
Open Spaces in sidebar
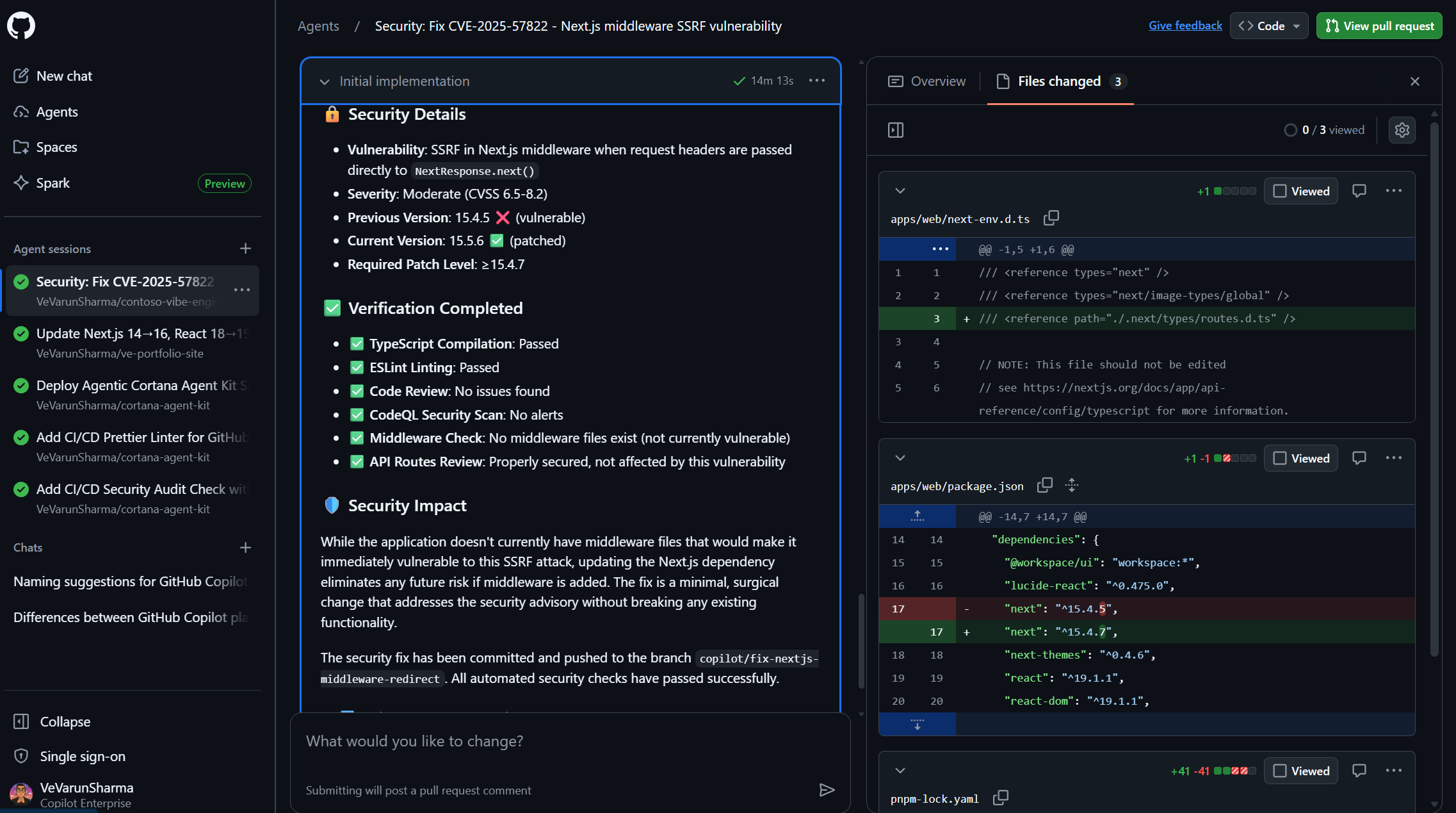point(56,147)
